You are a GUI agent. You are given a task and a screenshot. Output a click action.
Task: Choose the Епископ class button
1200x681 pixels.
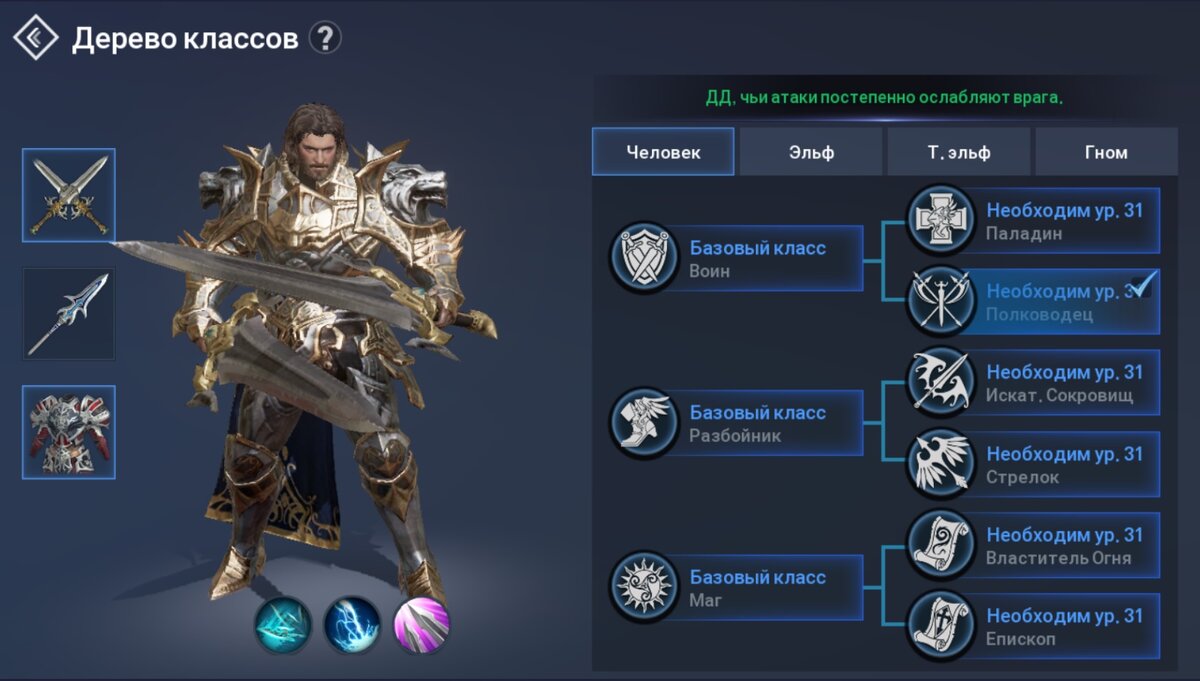1034,627
